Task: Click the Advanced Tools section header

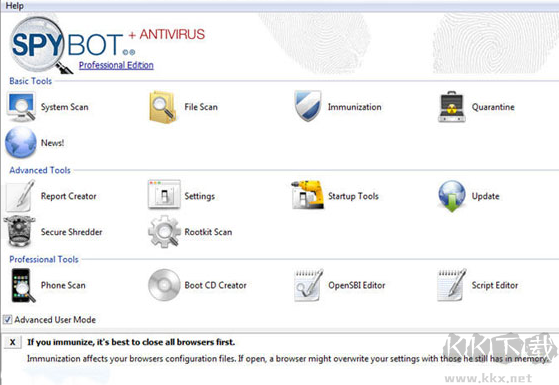Action: coord(40,170)
